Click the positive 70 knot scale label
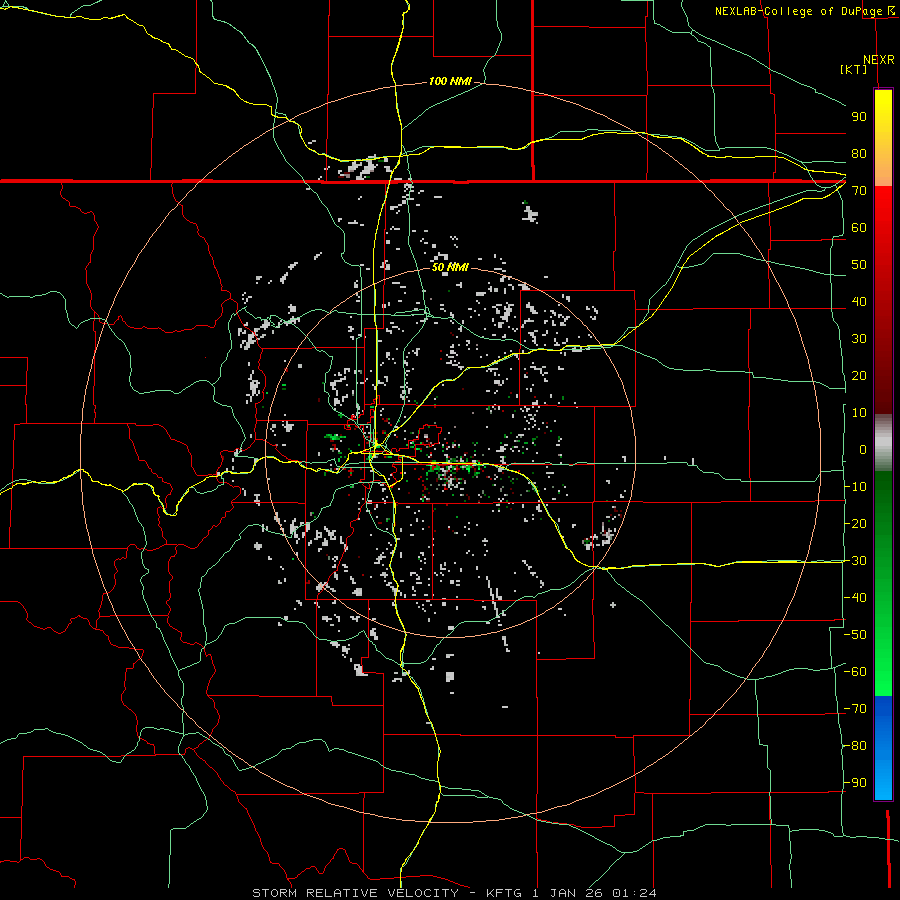The image size is (900, 900). (x=859, y=191)
